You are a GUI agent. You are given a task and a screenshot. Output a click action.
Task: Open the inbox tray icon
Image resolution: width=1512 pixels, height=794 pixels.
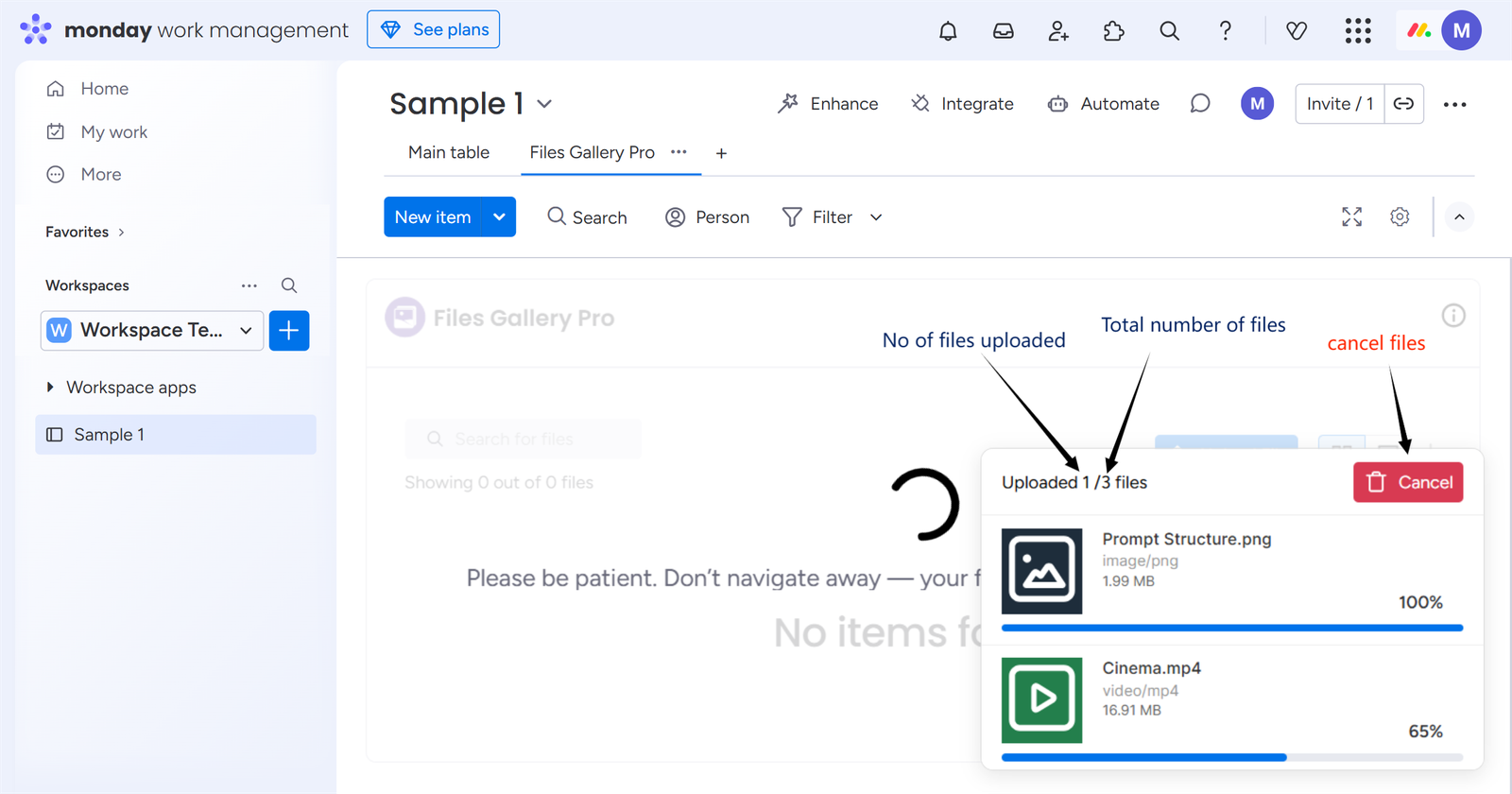coord(1004,31)
